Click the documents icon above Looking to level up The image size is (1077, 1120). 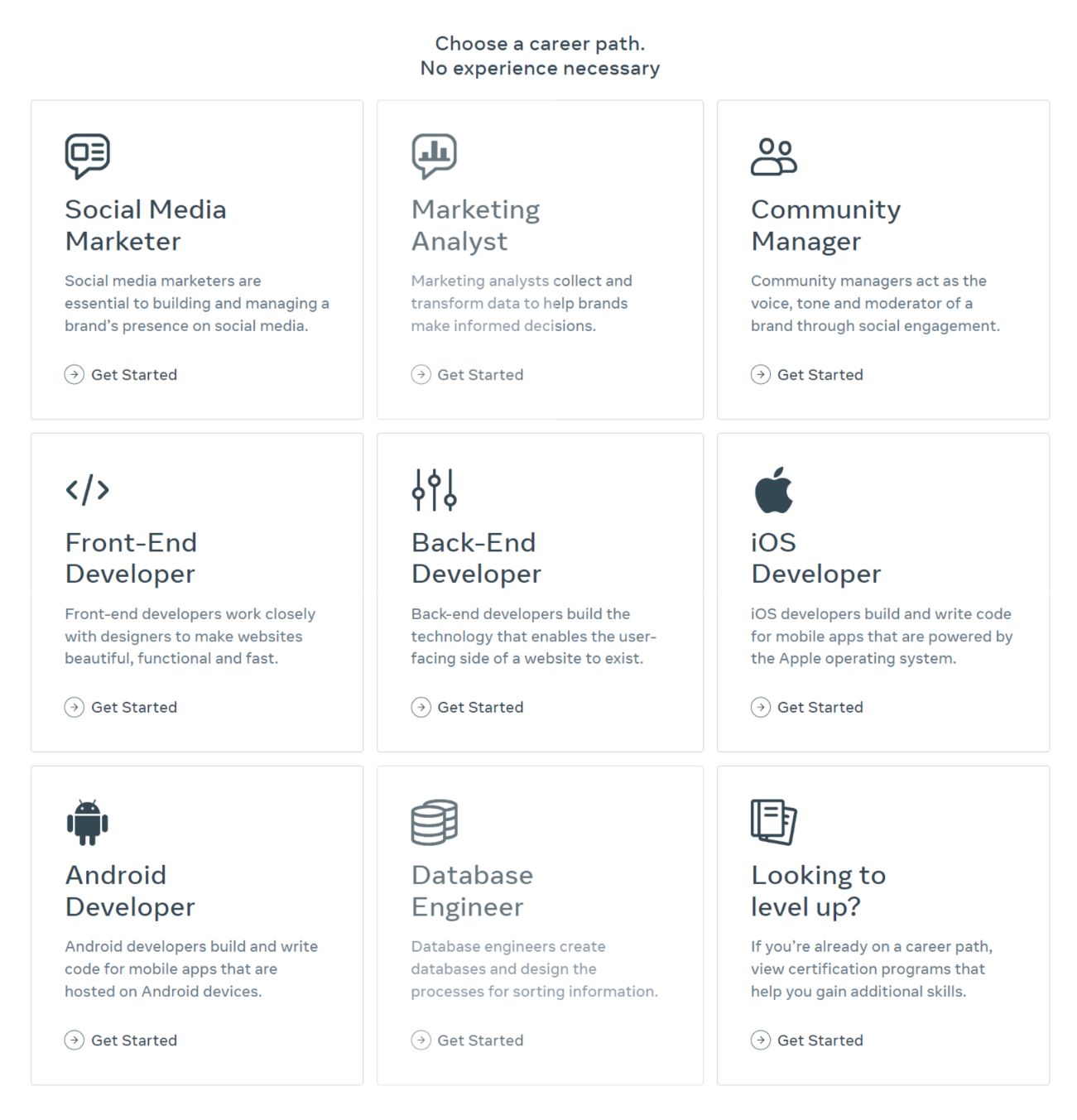pyautogui.click(x=773, y=822)
